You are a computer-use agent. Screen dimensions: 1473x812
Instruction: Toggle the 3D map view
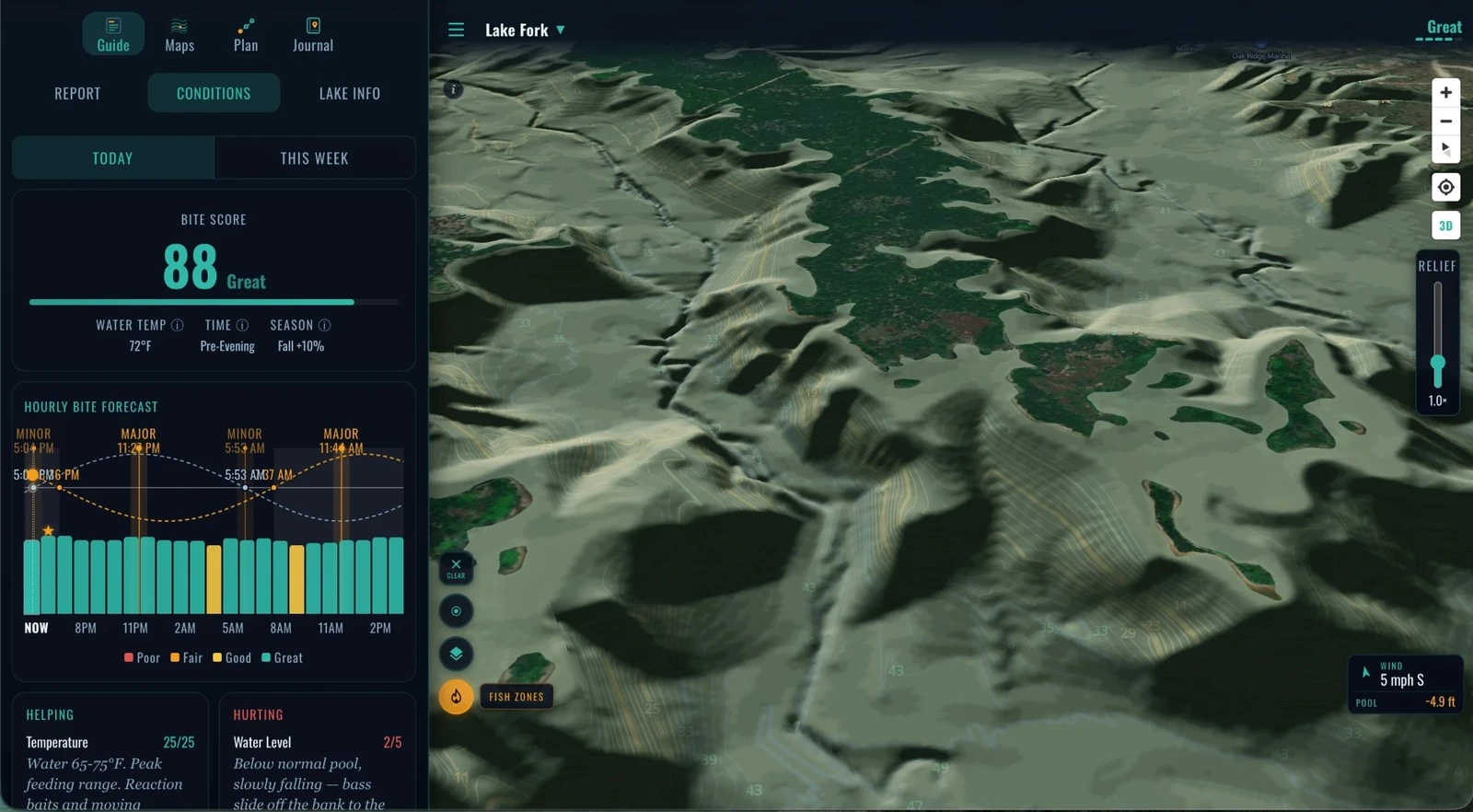tap(1445, 226)
